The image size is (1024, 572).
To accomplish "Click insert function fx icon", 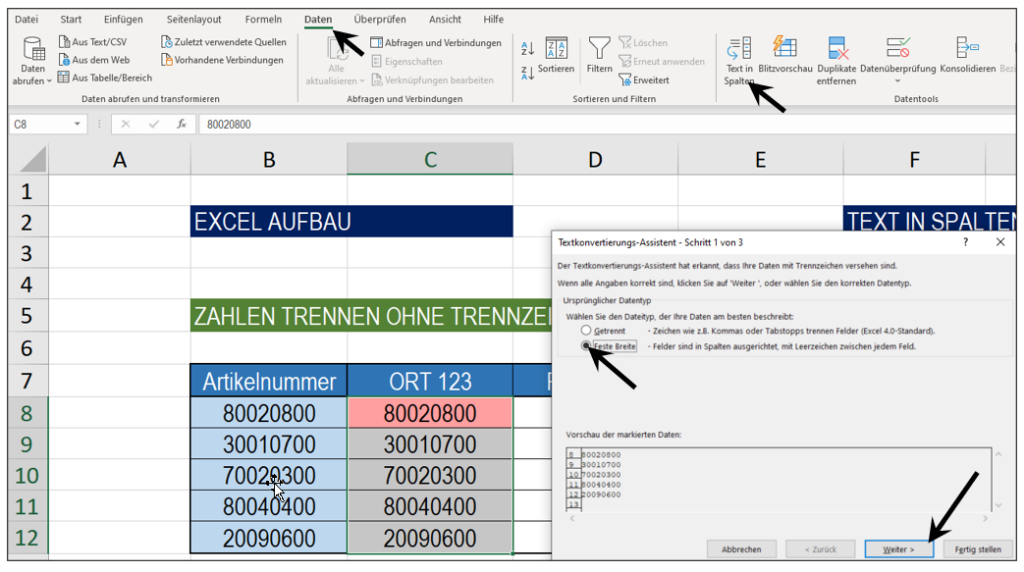I will (181, 124).
